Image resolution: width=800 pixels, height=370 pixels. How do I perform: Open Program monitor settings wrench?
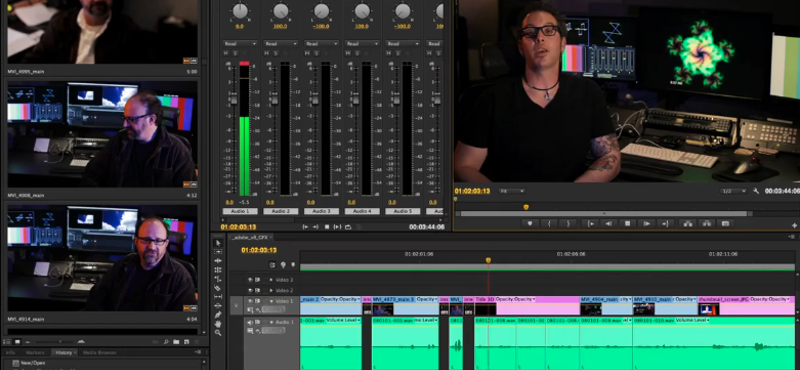coord(756,191)
